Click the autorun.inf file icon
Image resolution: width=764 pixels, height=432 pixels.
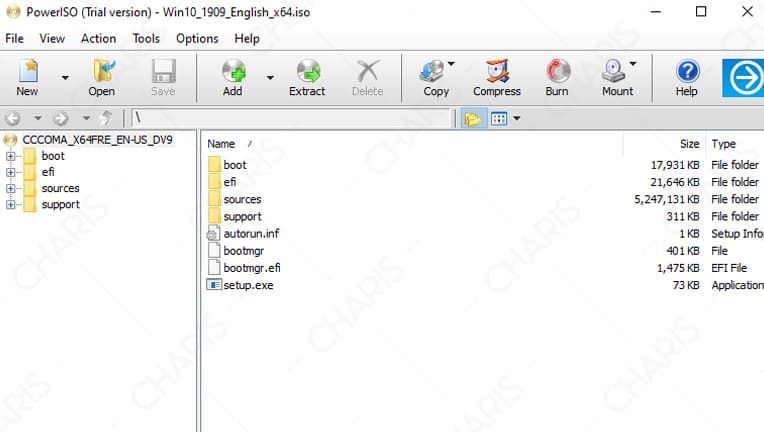click(213, 234)
